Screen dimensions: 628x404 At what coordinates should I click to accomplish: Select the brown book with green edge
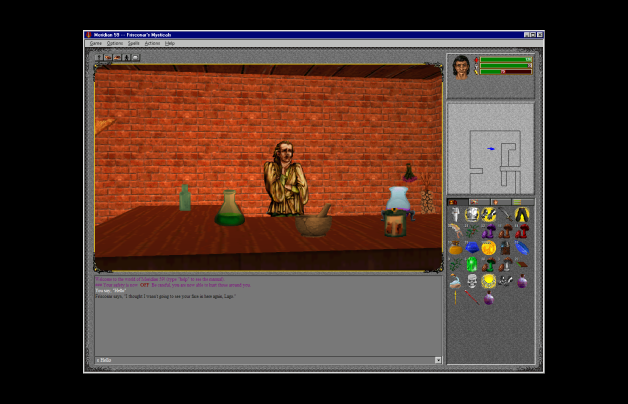pyautogui.click(x=522, y=264)
